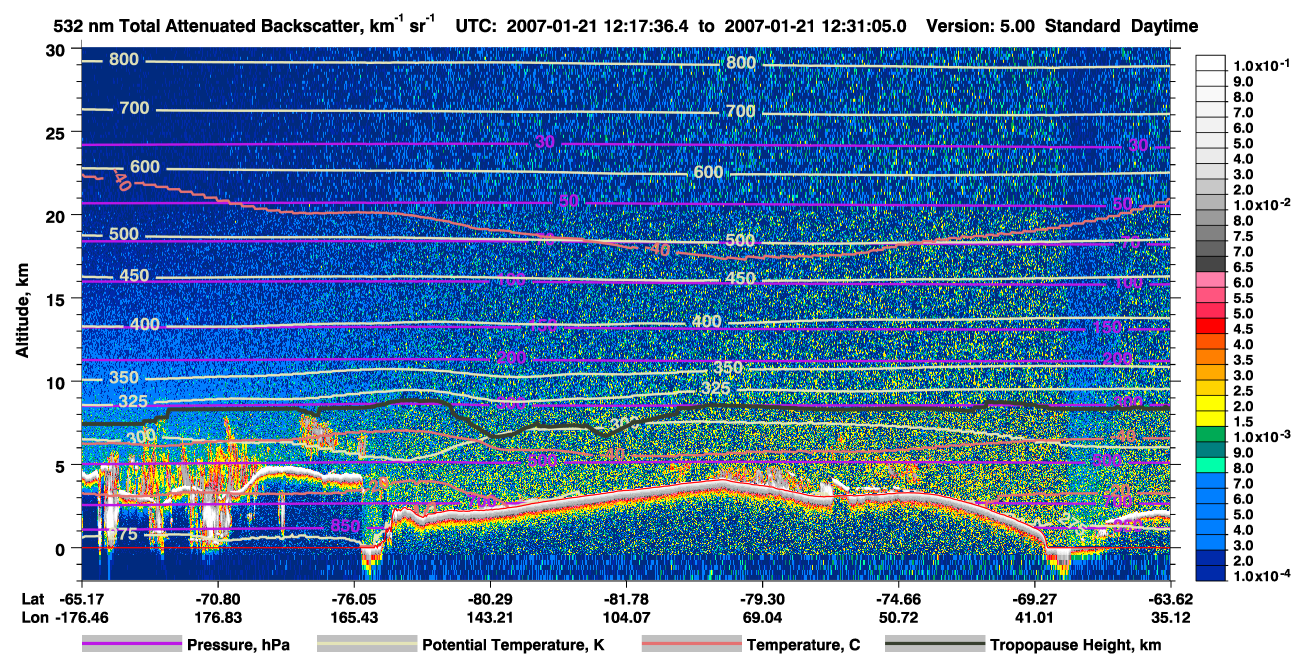Click latitude value '-69.27'
This screenshot has width=1300, height=667.
tap(1035, 599)
